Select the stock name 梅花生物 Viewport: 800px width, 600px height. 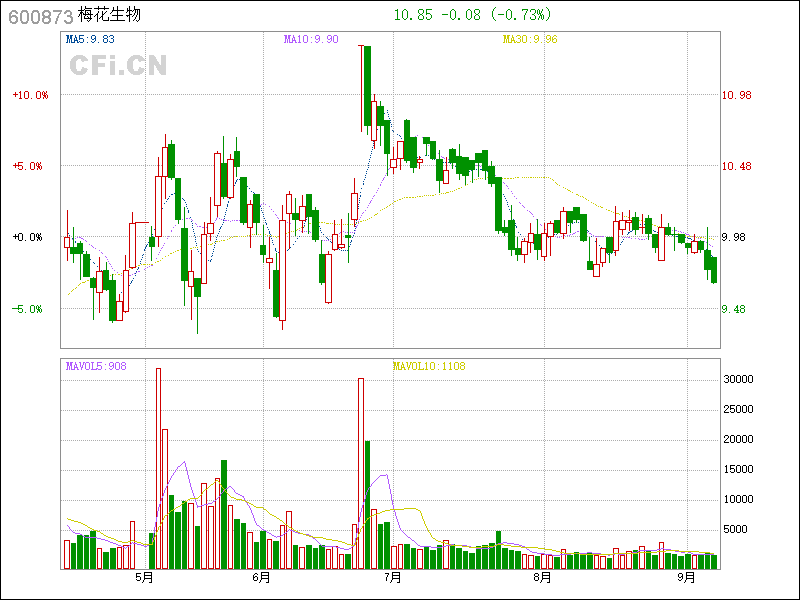[x=110, y=16]
